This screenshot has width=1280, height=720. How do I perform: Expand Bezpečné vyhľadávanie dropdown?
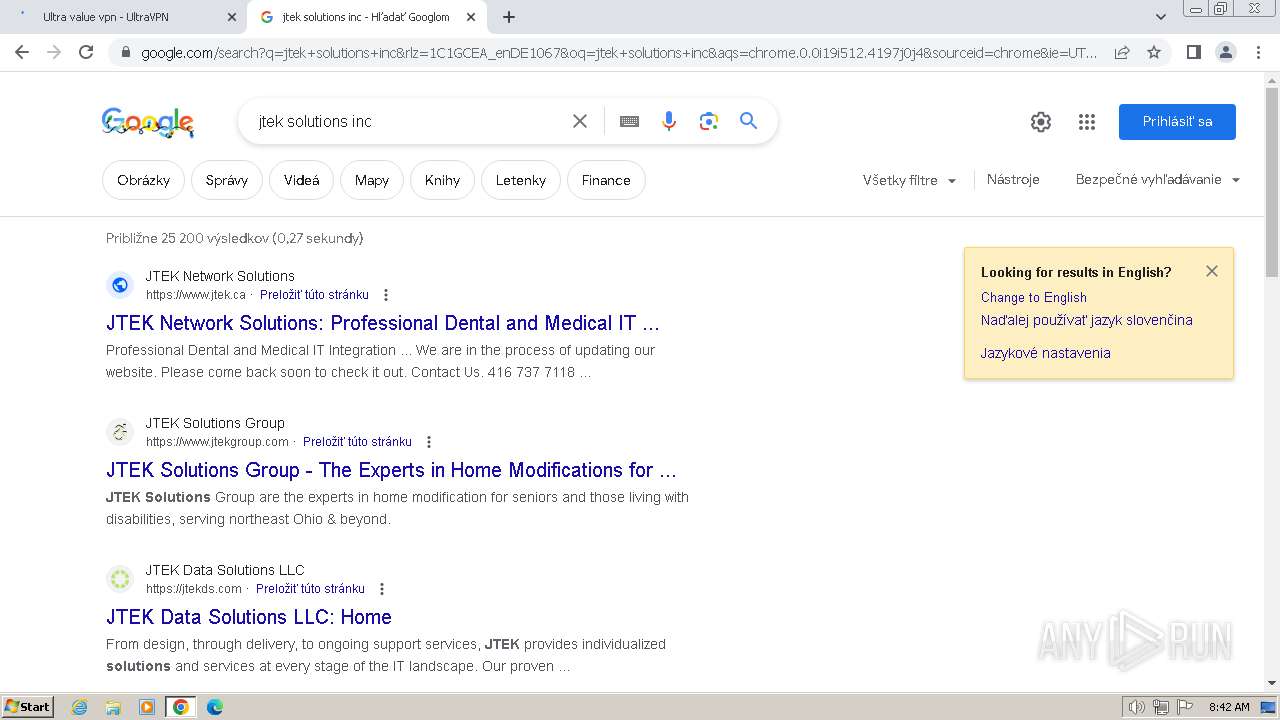coord(1158,180)
